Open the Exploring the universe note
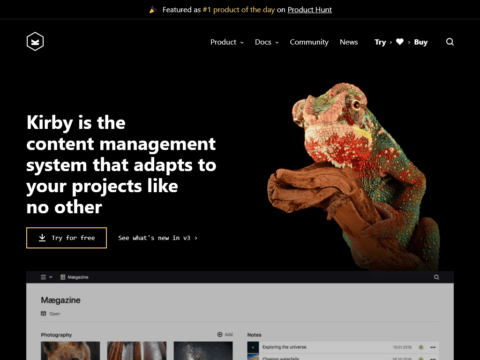Image resolution: width=480 pixels, height=360 pixels. [x=284, y=347]
